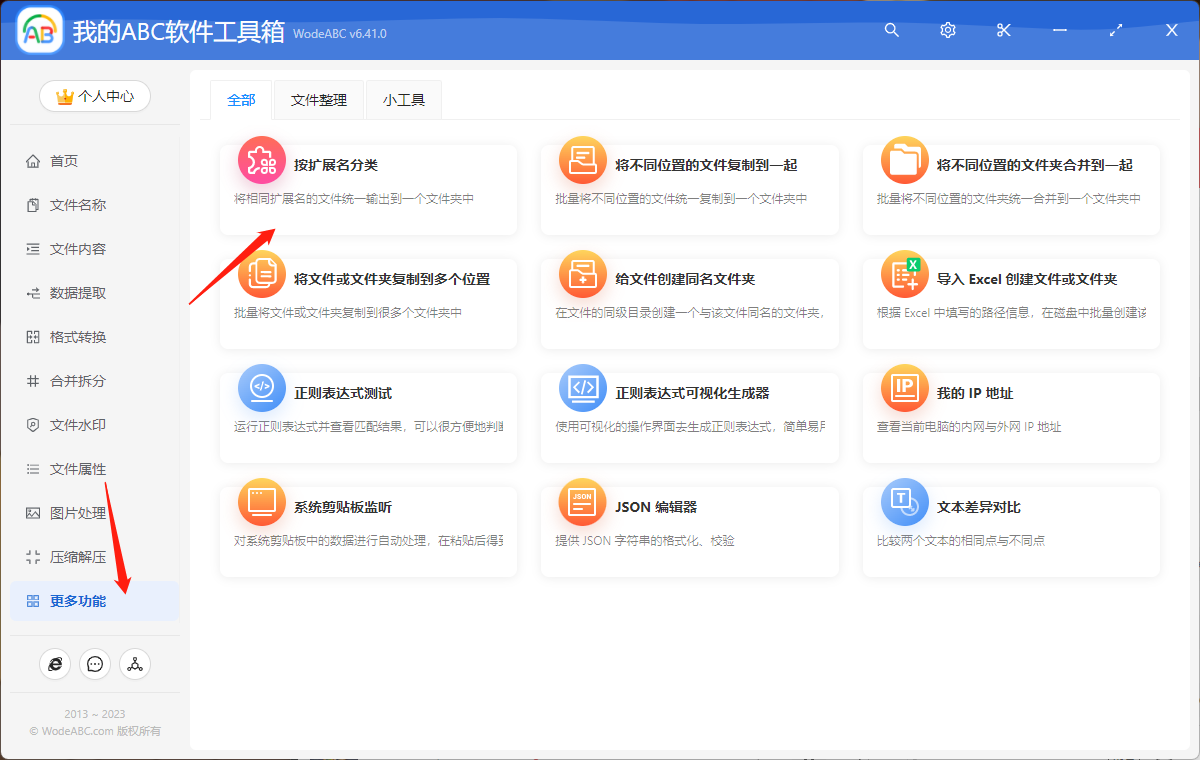Switch to the 小工具 tab
The image size is (1200, 760).
(403, 100)
